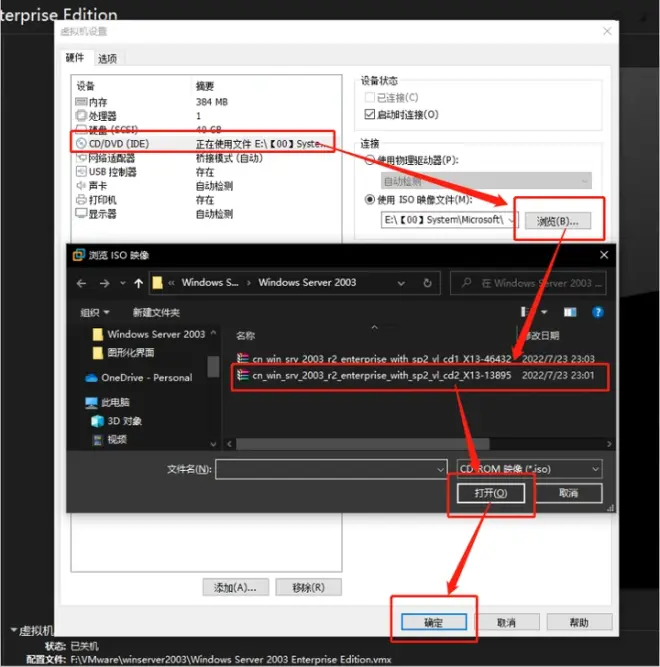The image size is (660, 667).
Task: Click the 移除(R) button
Action: pyautogui.click(x=308, y=587)
